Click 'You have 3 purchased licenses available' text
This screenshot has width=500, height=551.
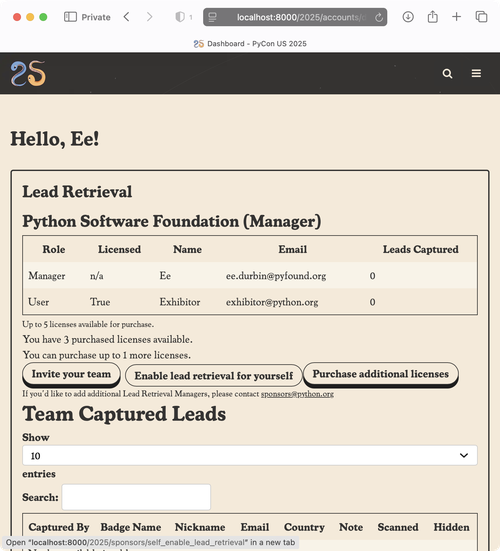[x=108, y=339]
